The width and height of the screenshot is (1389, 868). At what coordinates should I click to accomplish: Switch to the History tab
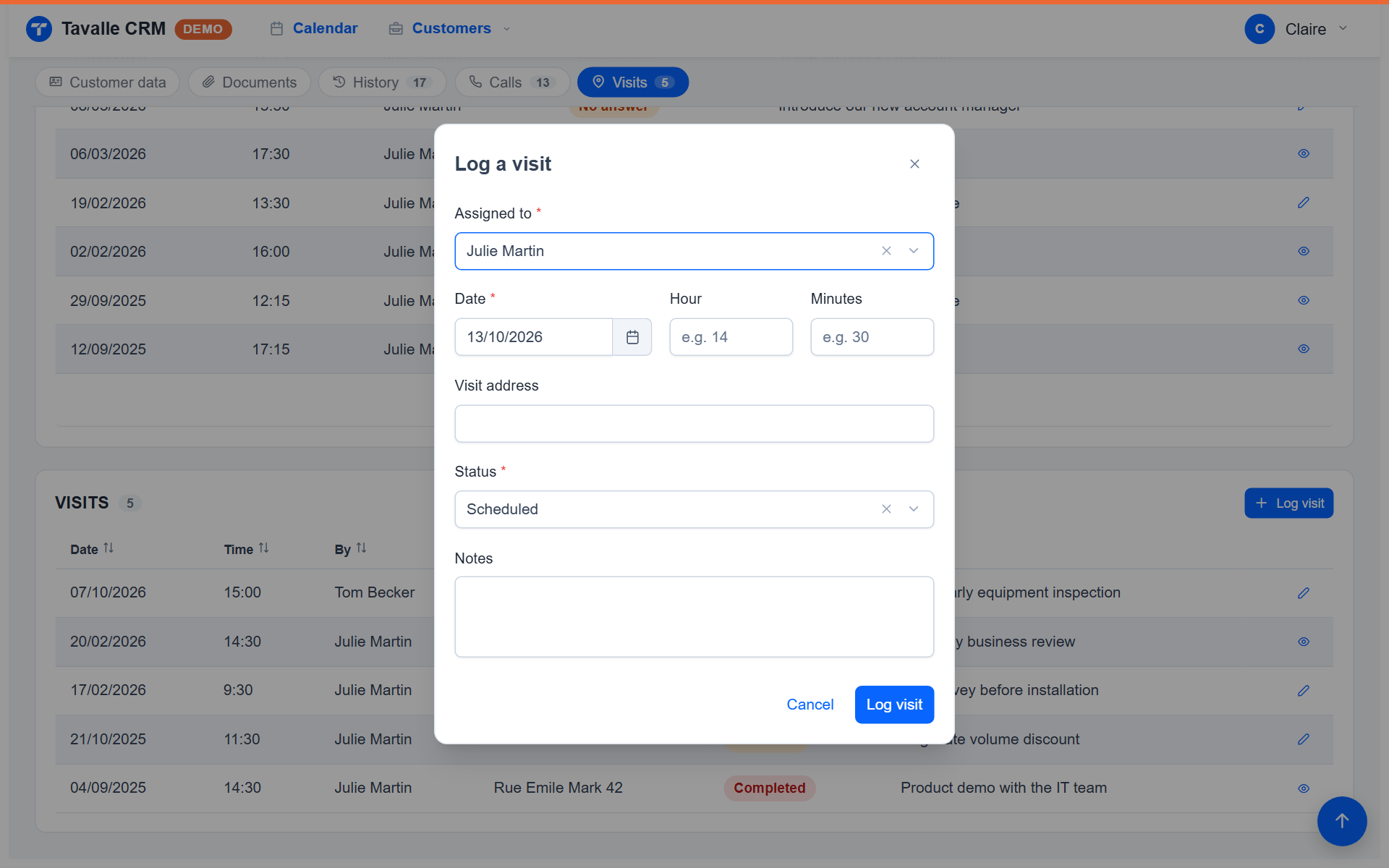(x=382, y=82)
